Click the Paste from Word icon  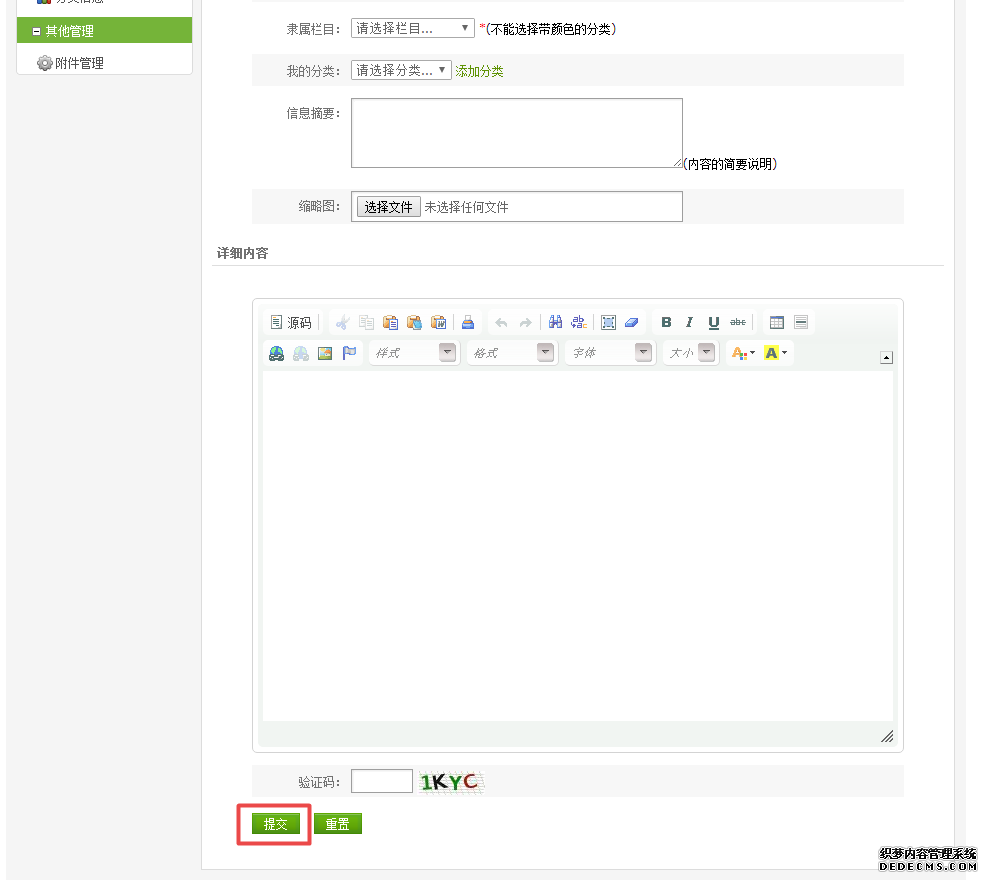(x=438, y=323)
